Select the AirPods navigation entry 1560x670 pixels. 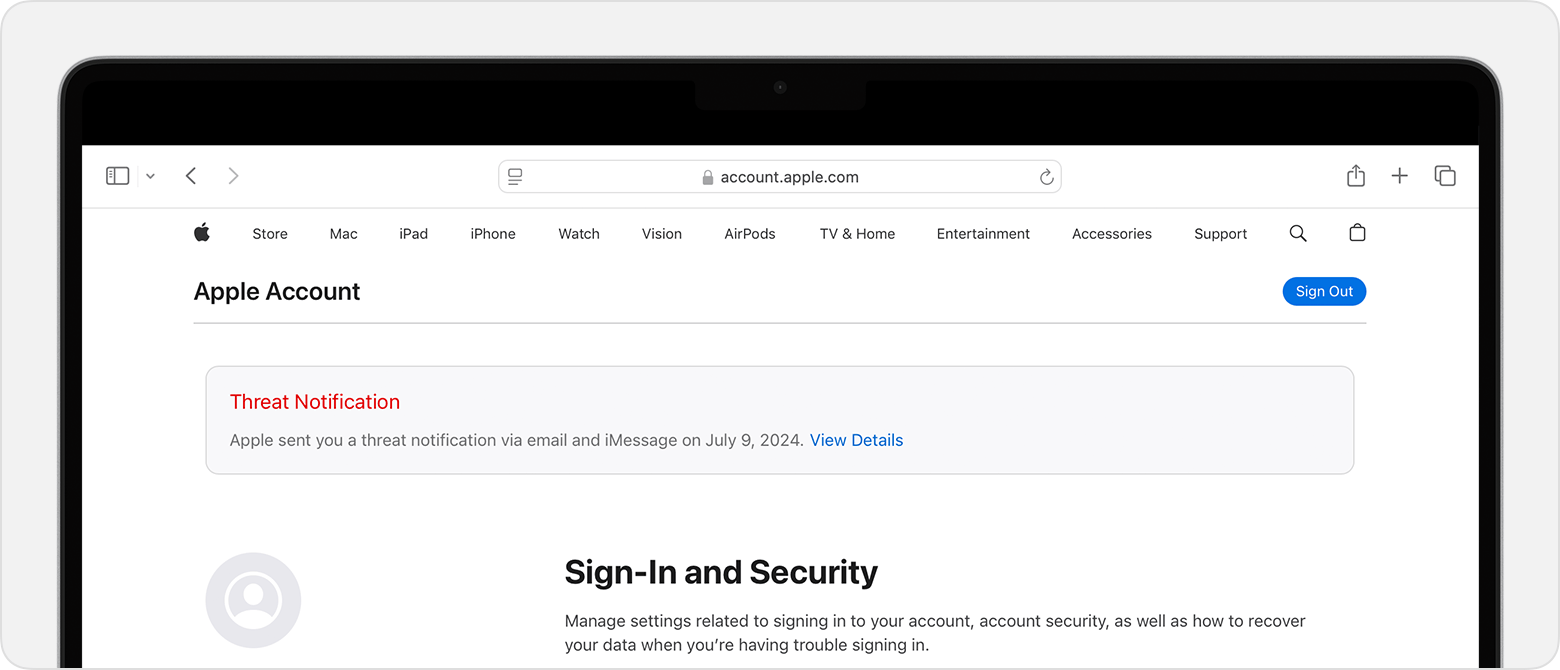[x=750, y=233]
